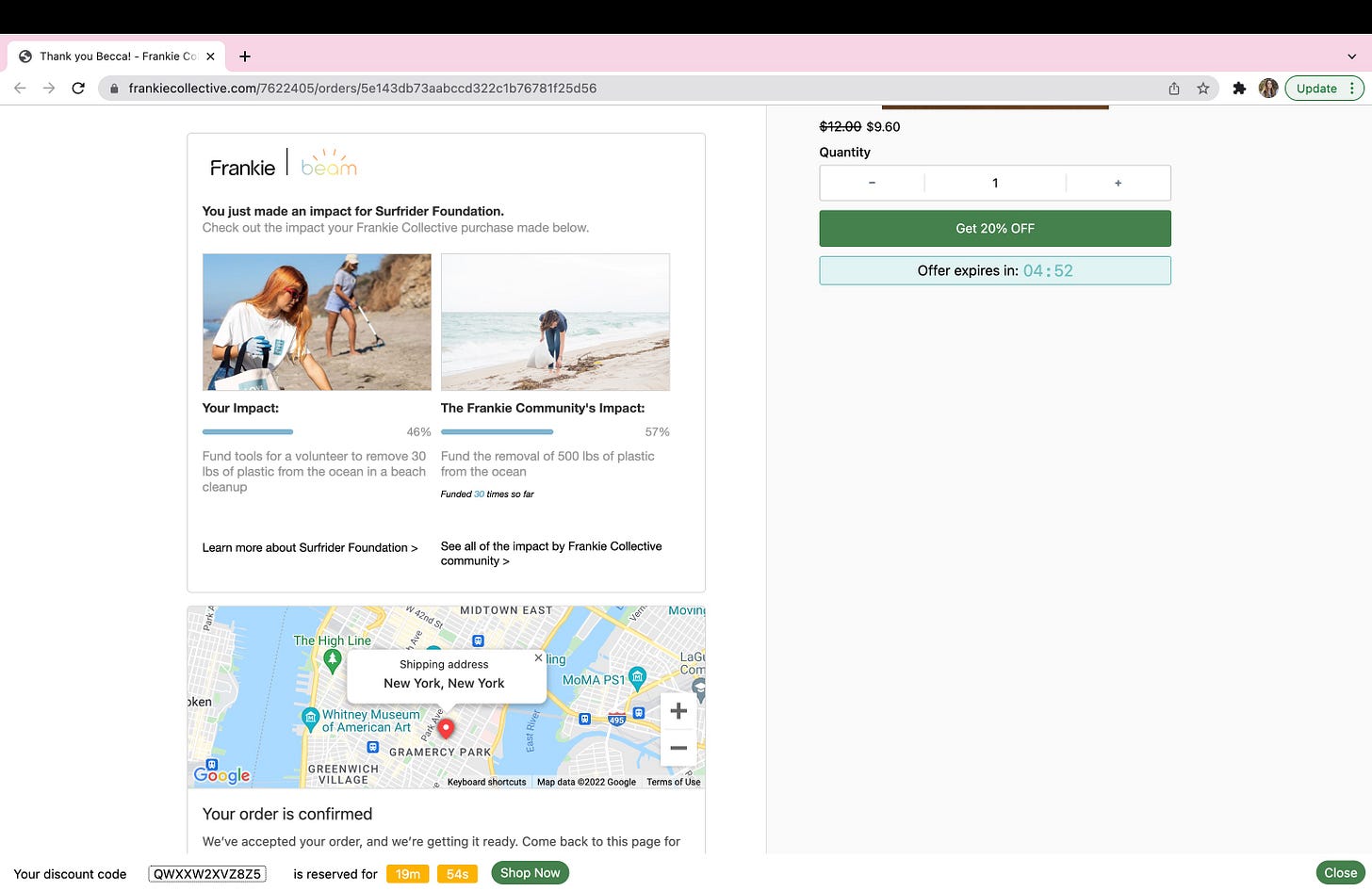The width and height of the screenshot is (1372, 891).
Task: Reload the page with the refresh icon
Action: 78,89
